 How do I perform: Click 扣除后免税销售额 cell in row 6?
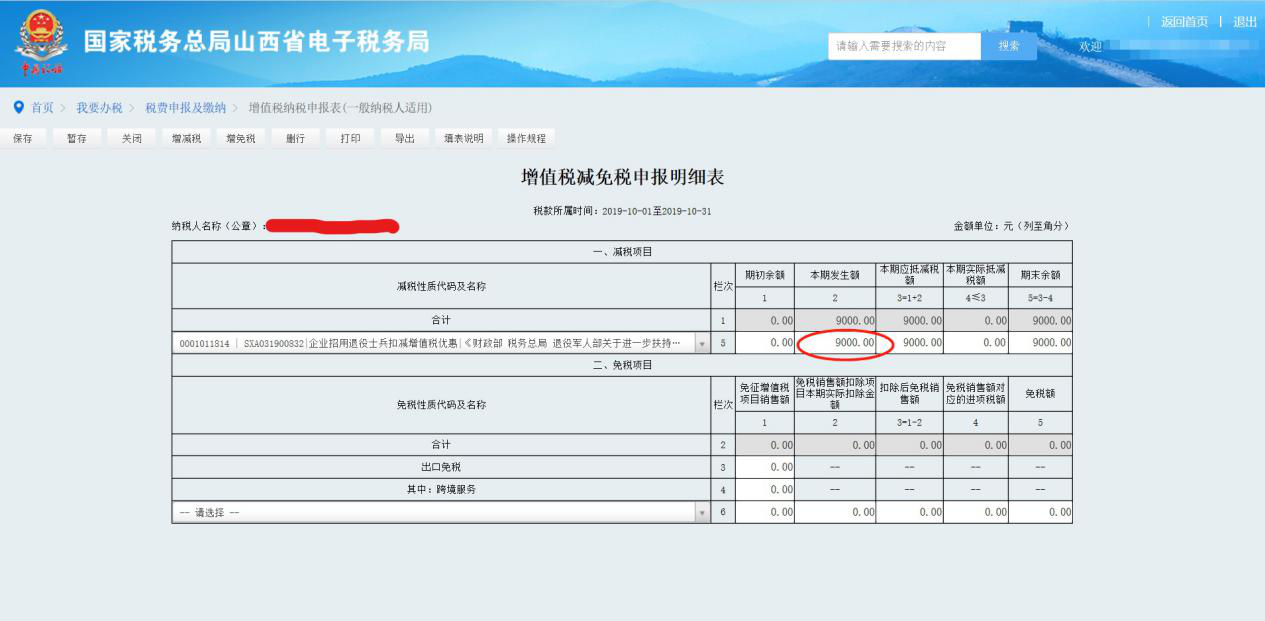click(x=910, y=512)
